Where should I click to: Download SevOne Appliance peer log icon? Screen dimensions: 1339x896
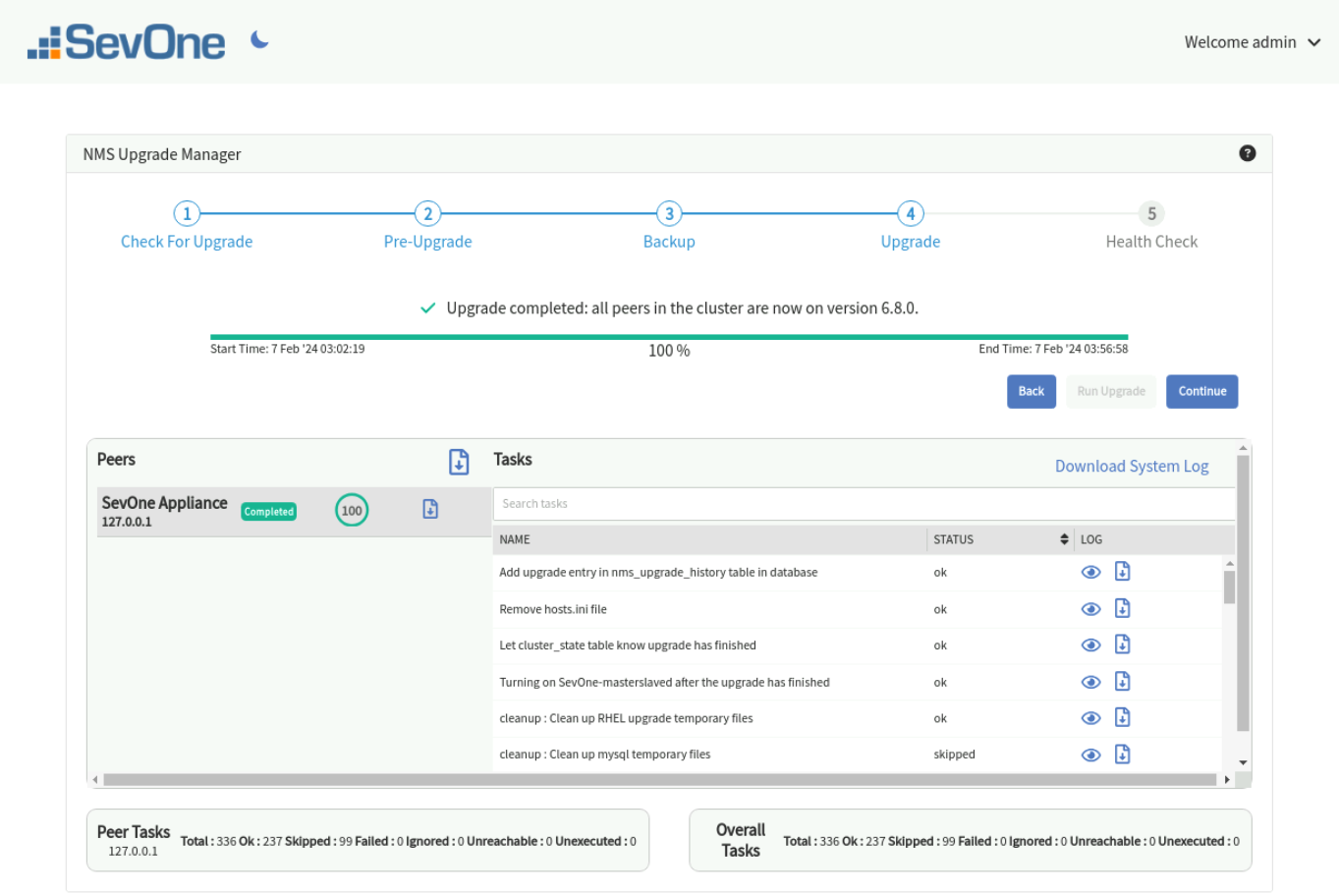[x=430, y=509]
